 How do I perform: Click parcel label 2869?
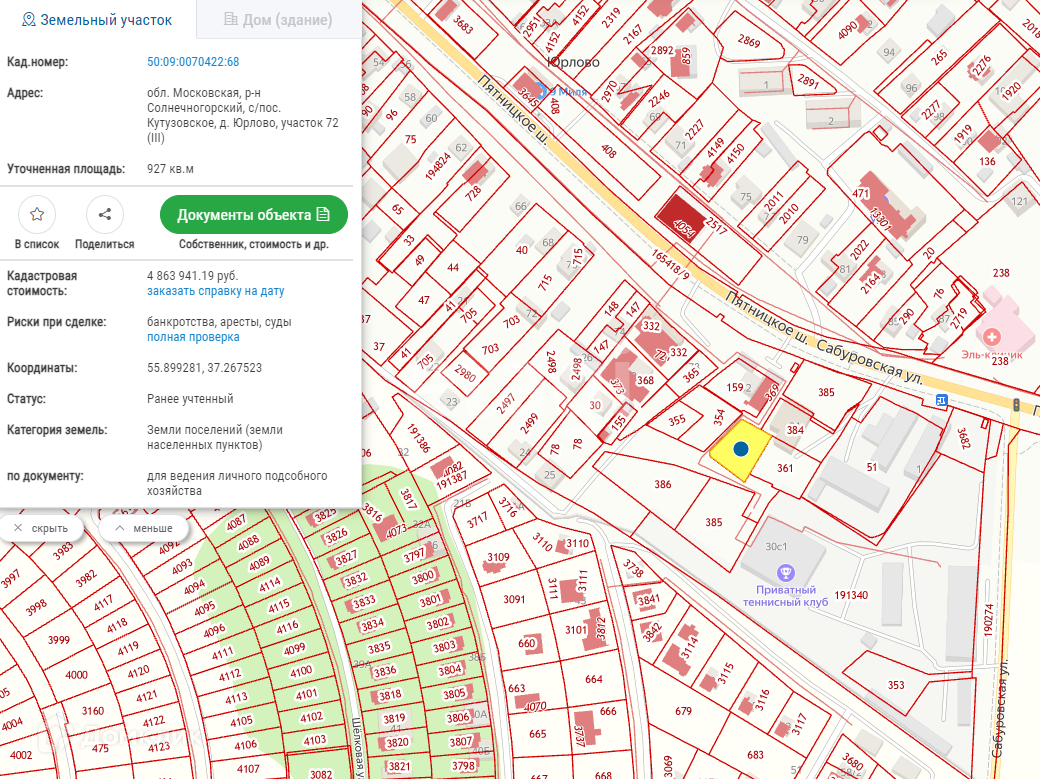point(749,41)
